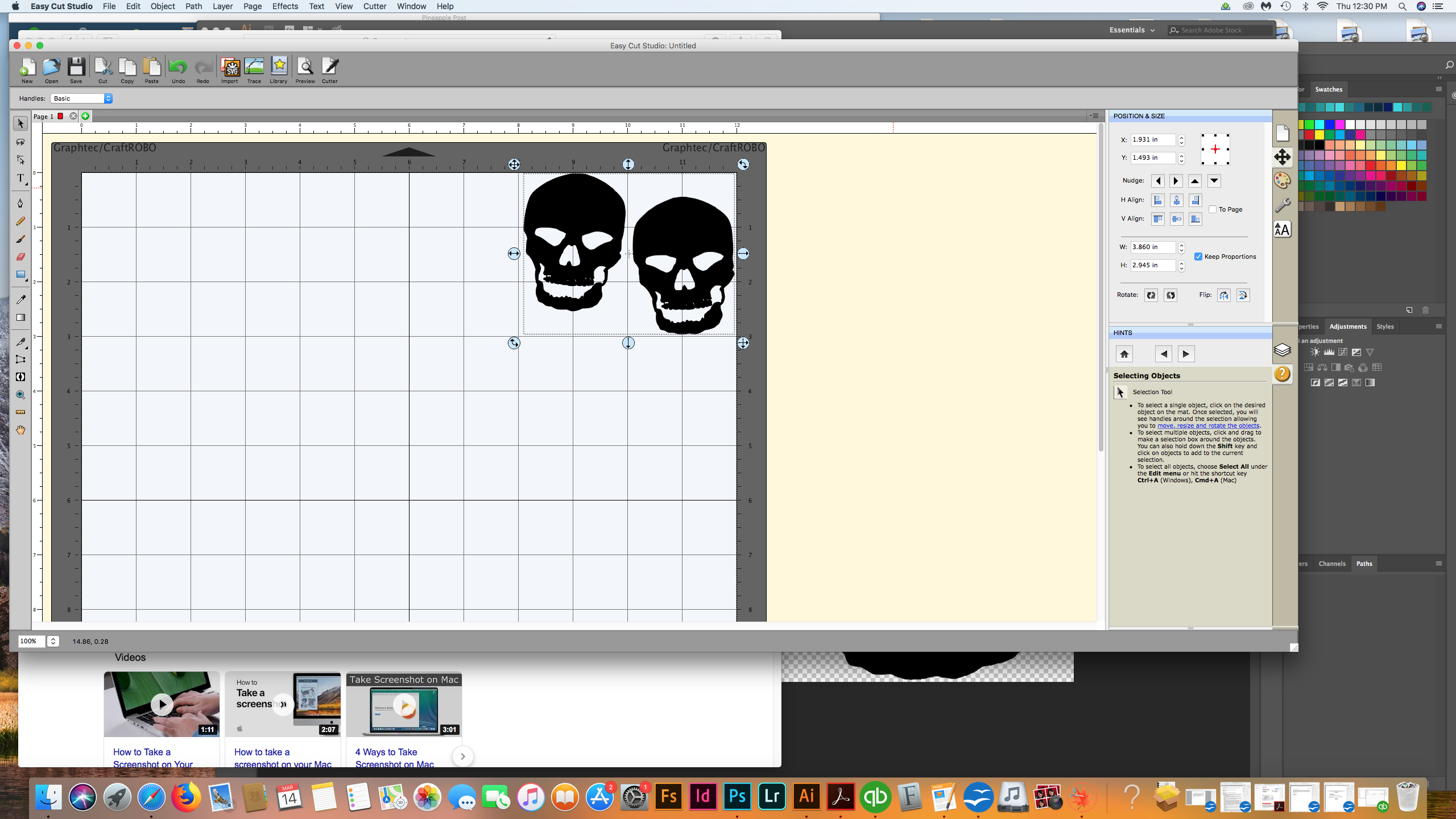Switch to the Paths tab

1364,563
